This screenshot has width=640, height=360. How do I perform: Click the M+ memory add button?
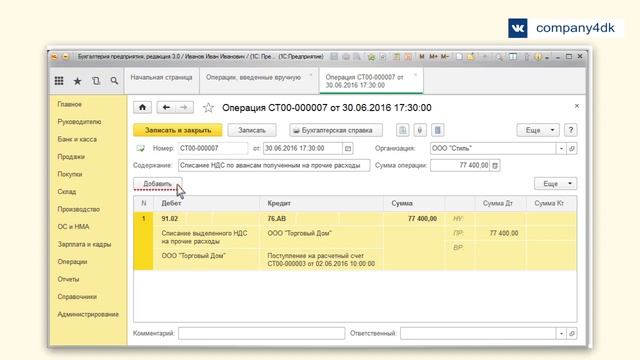click(x=433, y=57)
